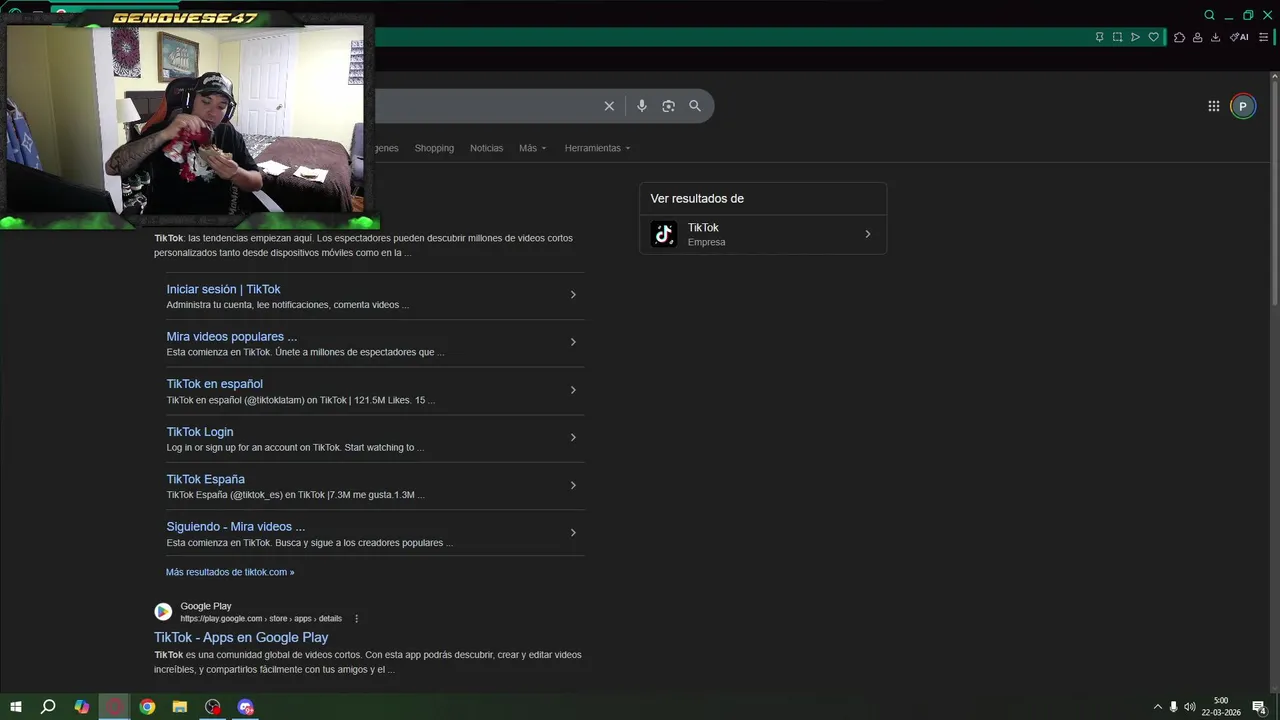This screenshot has width=1280, height=720.
Task: Open the TikTok en español link
Action: pos(215,384)
